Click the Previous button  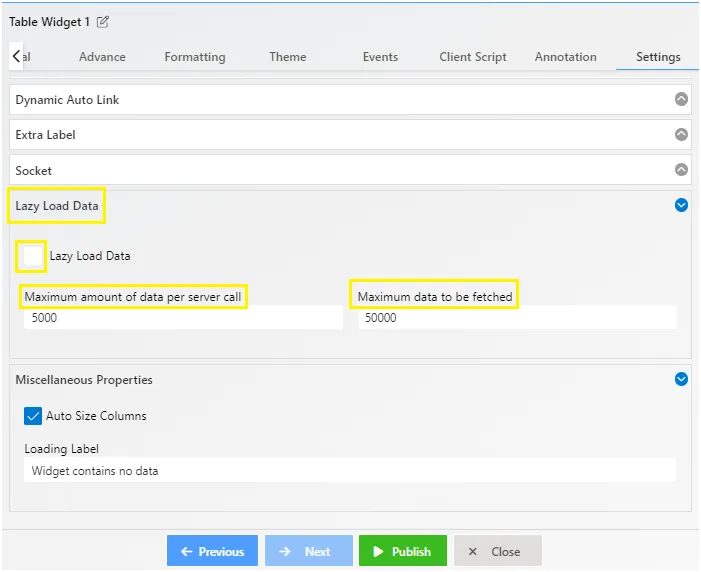click(212, 551)
